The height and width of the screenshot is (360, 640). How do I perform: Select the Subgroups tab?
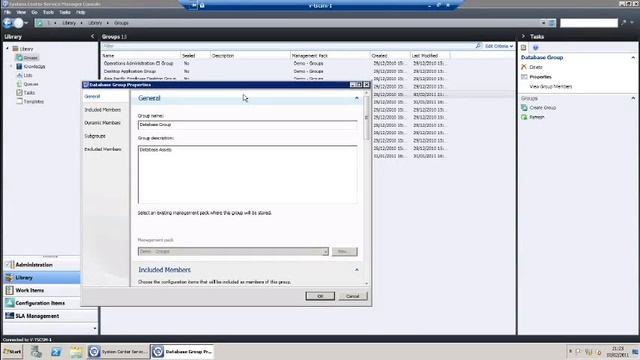95,136
